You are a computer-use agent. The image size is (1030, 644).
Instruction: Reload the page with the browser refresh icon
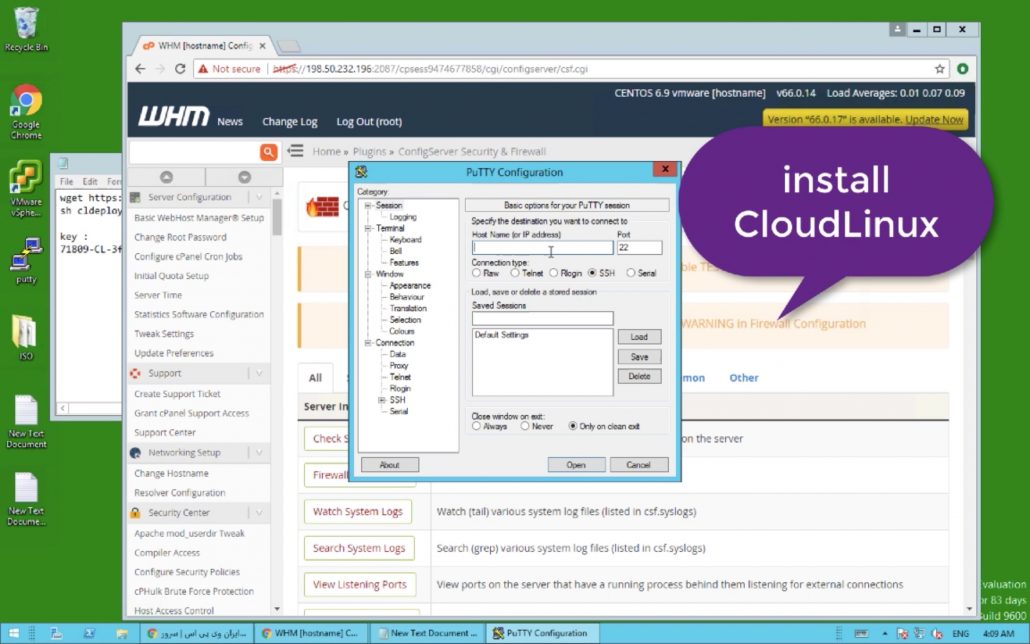pos(180,69)
